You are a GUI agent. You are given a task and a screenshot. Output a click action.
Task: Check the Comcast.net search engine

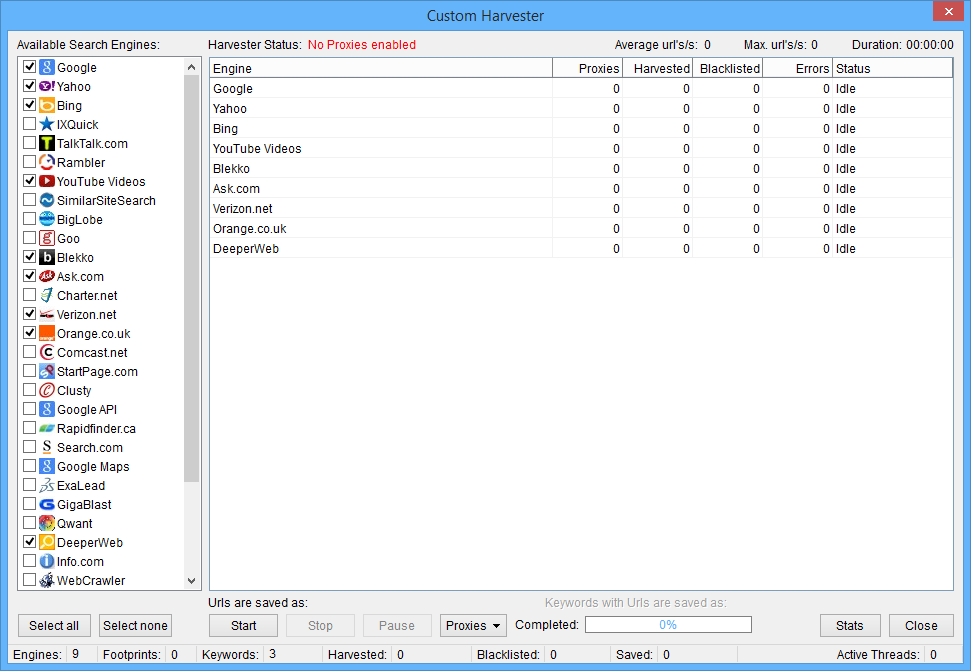29,352
